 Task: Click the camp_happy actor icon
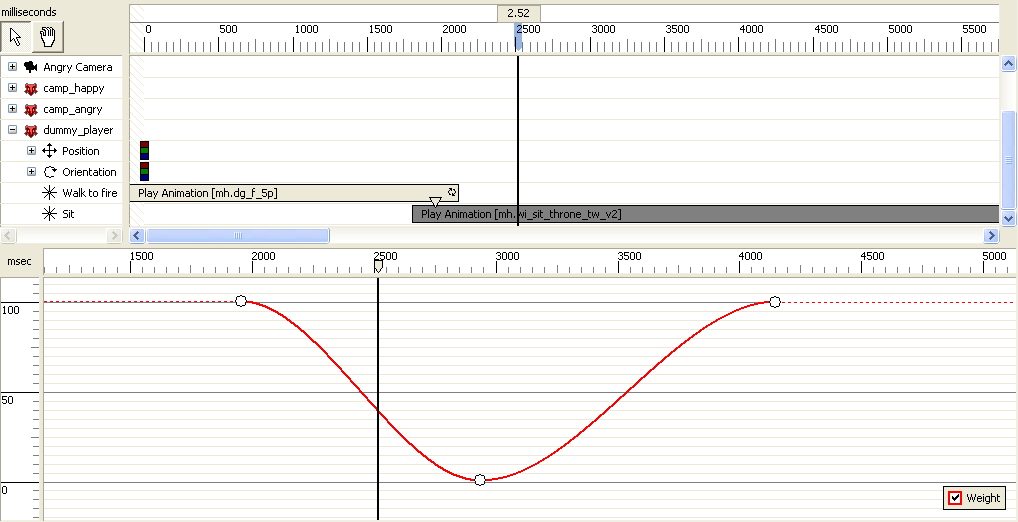point(31,88)
